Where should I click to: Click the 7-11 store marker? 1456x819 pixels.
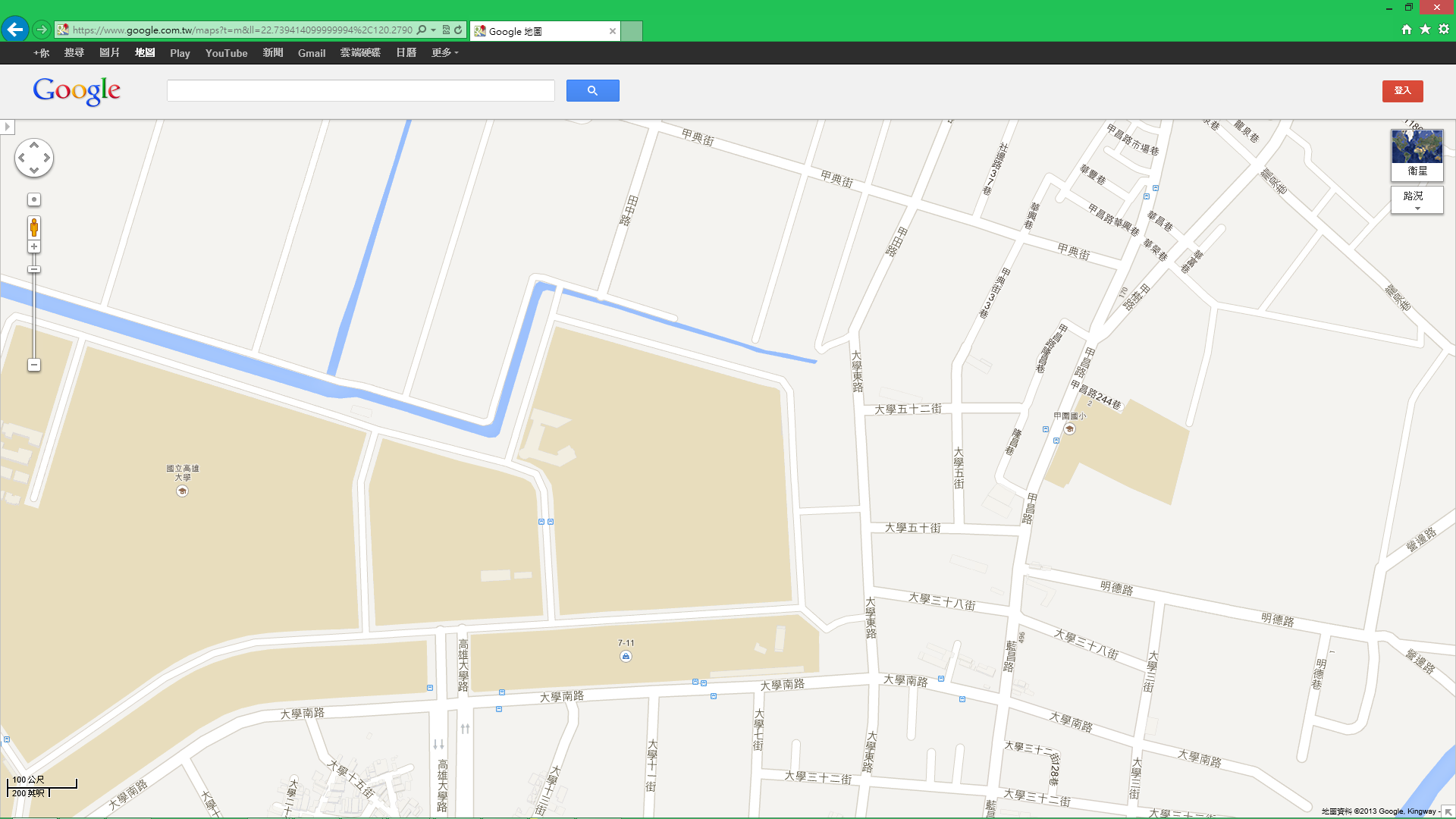626,657
